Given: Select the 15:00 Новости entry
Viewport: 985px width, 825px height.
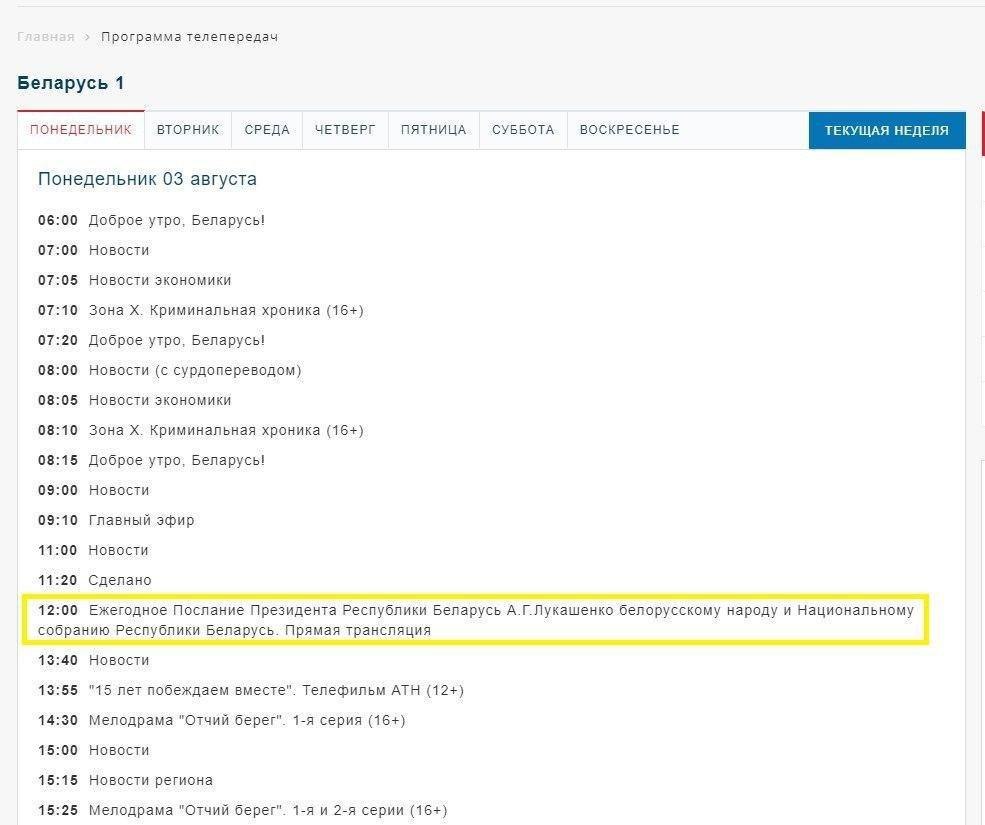Looking at the screenshot, I should 94,750.
